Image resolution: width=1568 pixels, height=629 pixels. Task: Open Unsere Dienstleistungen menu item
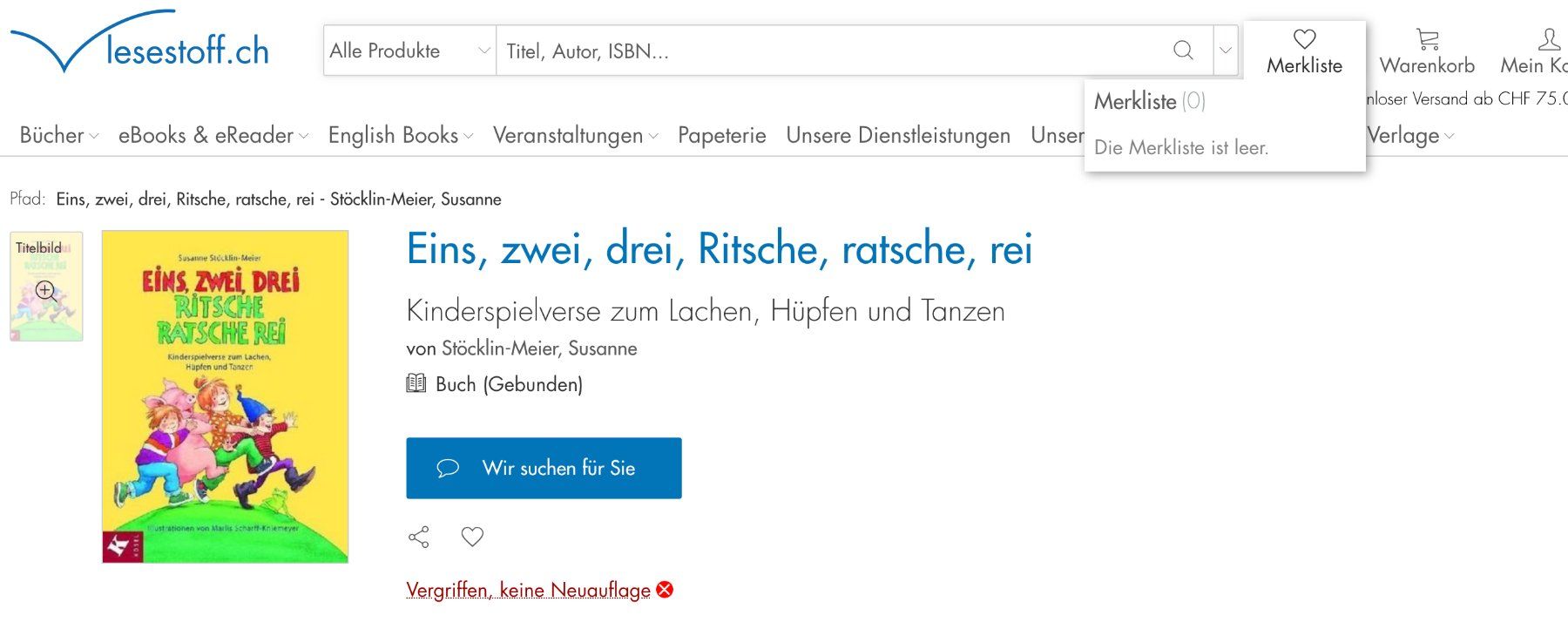click(898, 136)
